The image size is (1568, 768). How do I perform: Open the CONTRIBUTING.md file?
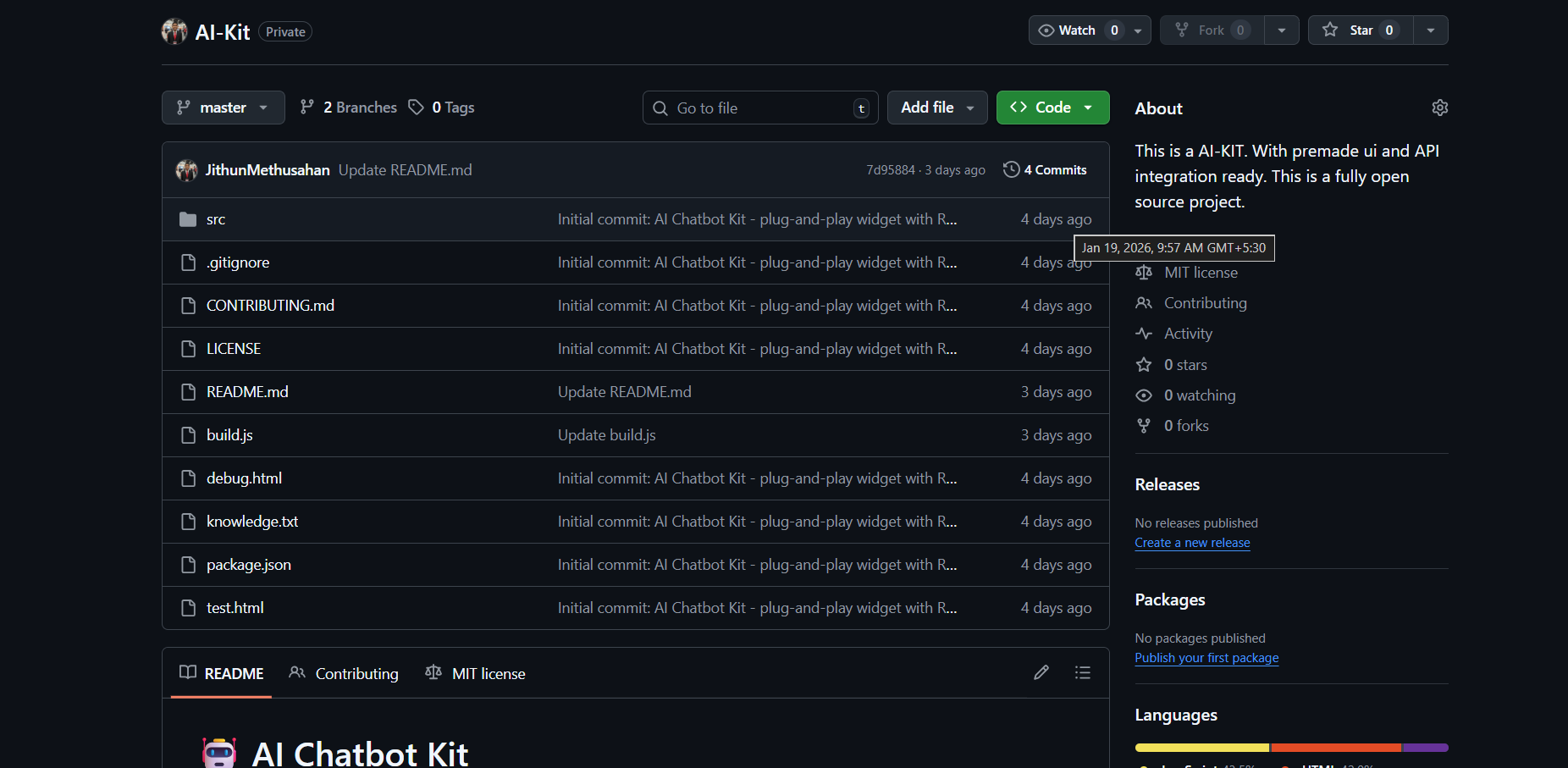coord(270,306)
